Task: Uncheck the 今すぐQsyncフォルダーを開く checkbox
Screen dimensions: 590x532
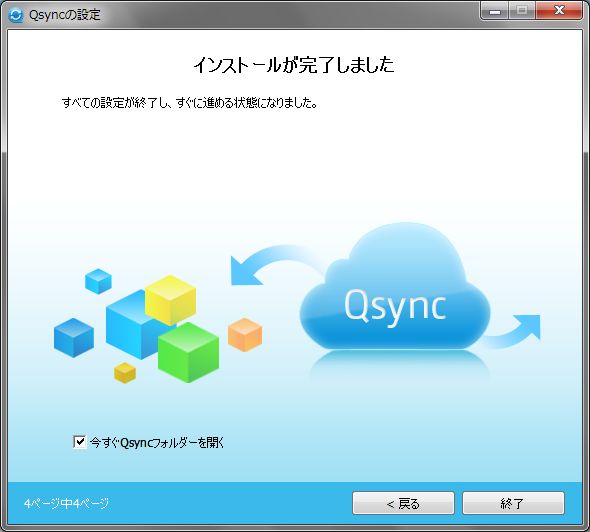Action: (79, 442)
